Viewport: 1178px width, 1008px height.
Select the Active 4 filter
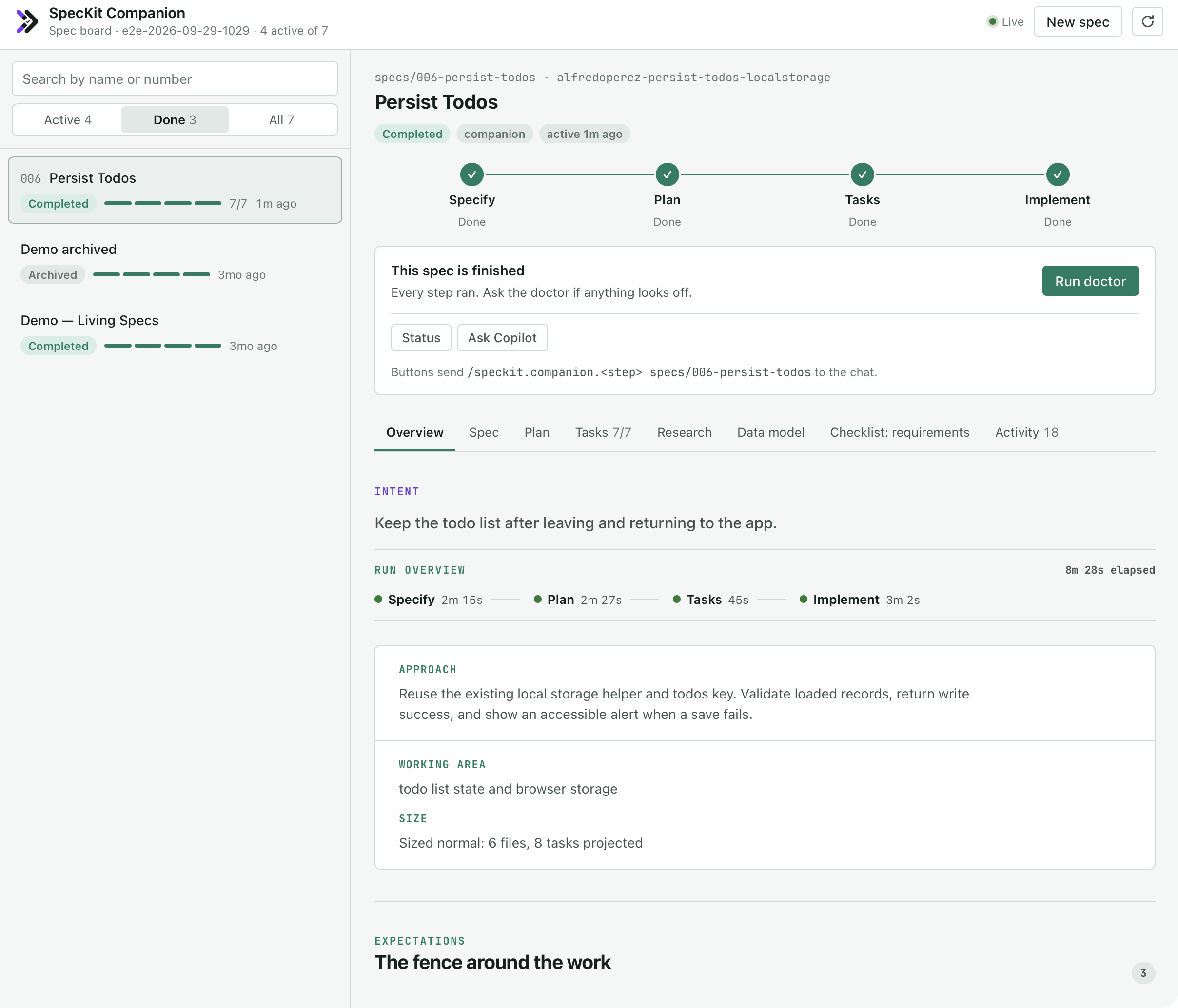(x=68, y=120)
